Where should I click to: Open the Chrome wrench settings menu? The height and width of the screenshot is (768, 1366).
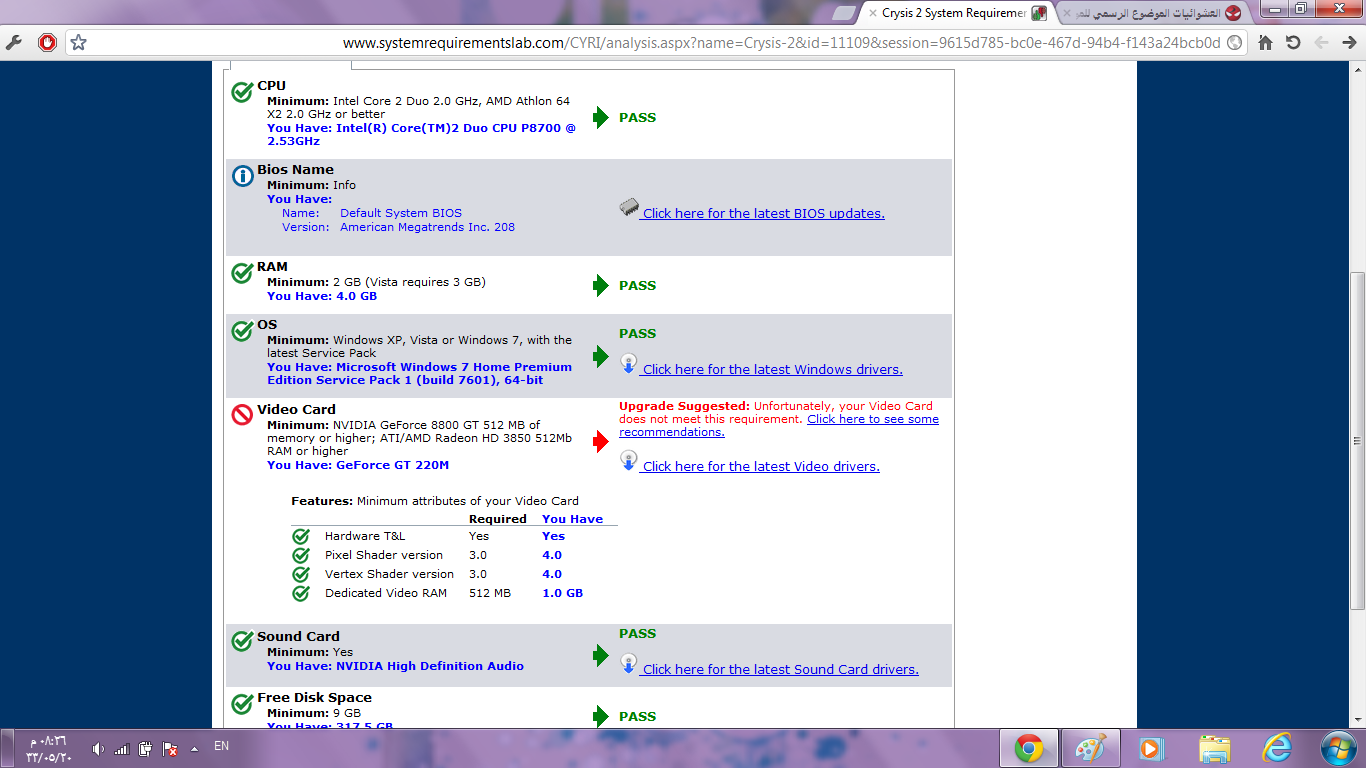pyautogui.click(x=14, y=43)
